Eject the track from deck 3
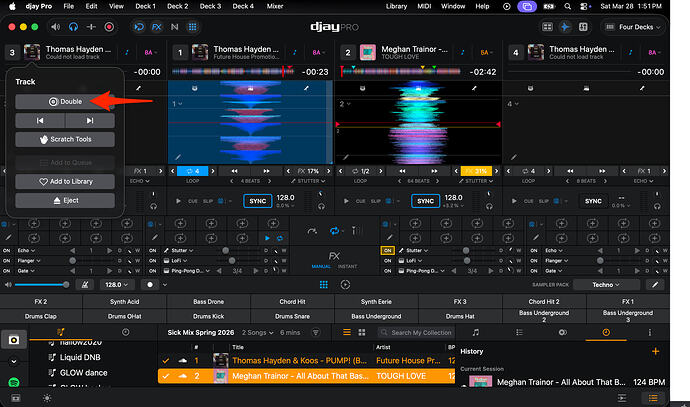Viewport: 690px width, 407px height. click(x=65, y=201)
